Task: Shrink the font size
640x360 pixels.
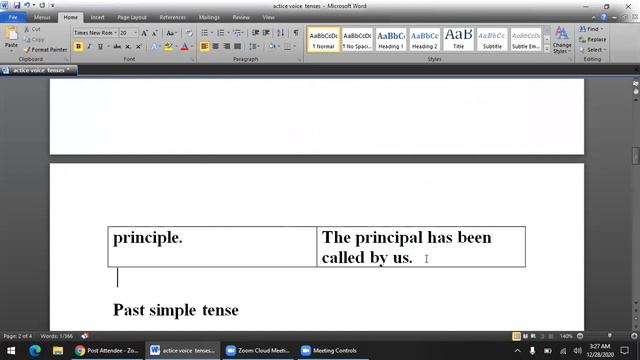Action: pos(155,33)
